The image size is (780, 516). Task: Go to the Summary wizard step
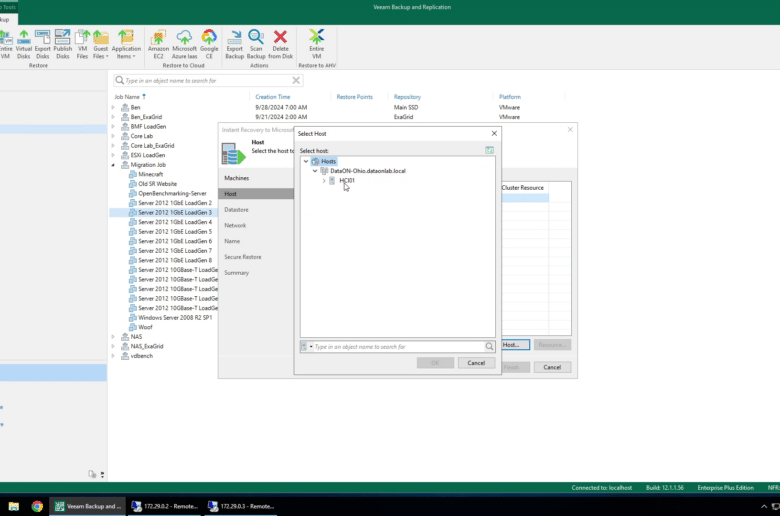click(236, 273)
